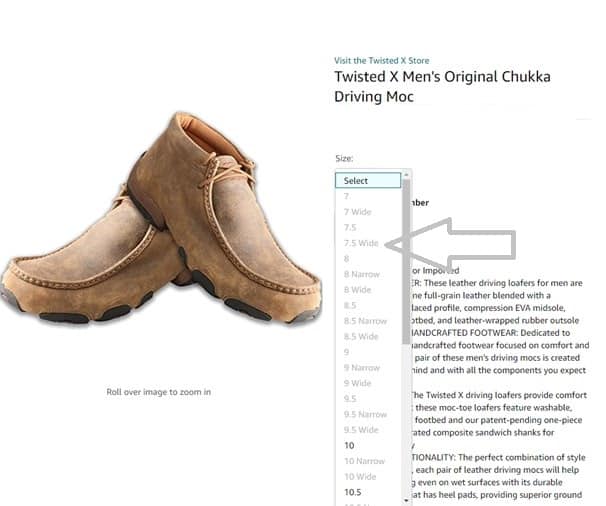The width and height of the screenshot is (606, 506).
Task: Pick the 9.5 Wide size entry
Action: click(x=369, y=430)
